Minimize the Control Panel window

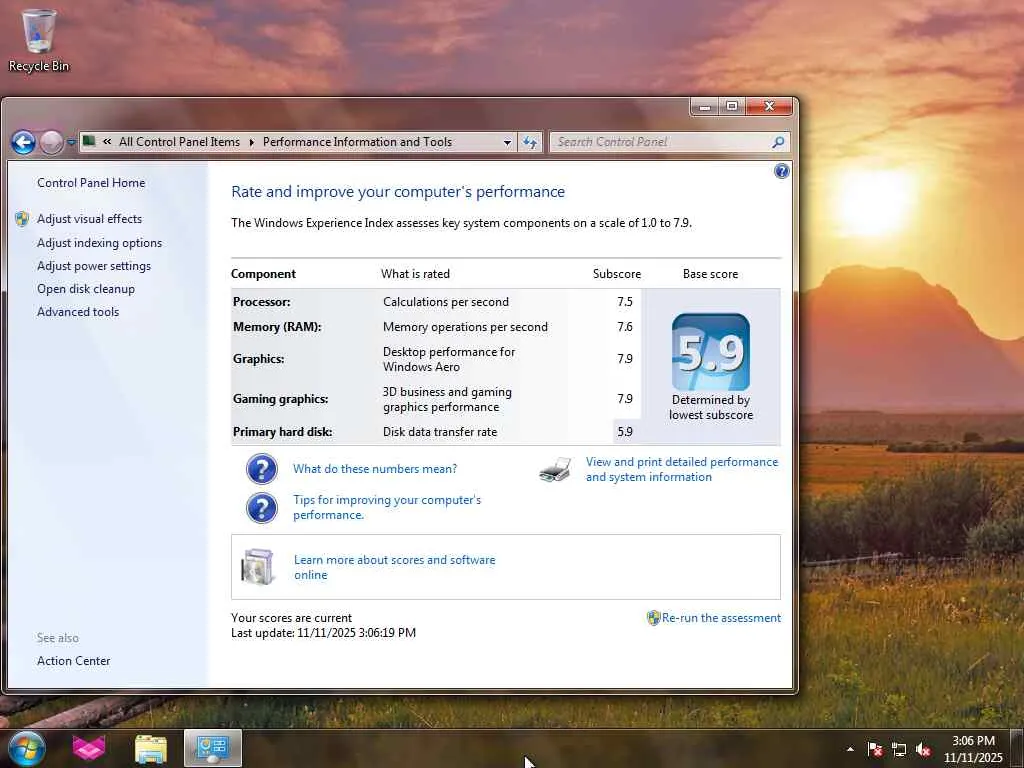[x=705, y=106]
